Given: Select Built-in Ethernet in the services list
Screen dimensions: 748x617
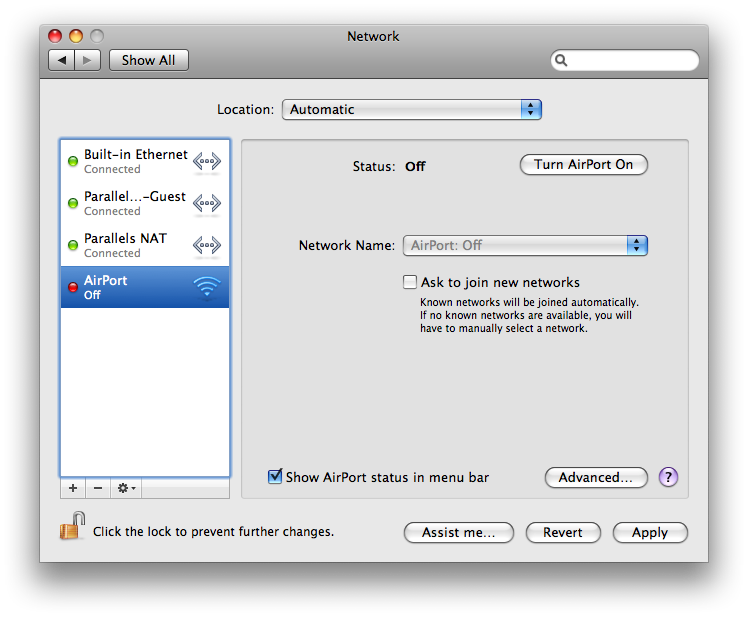Looking at the screenshot, I should click(145, 161).
